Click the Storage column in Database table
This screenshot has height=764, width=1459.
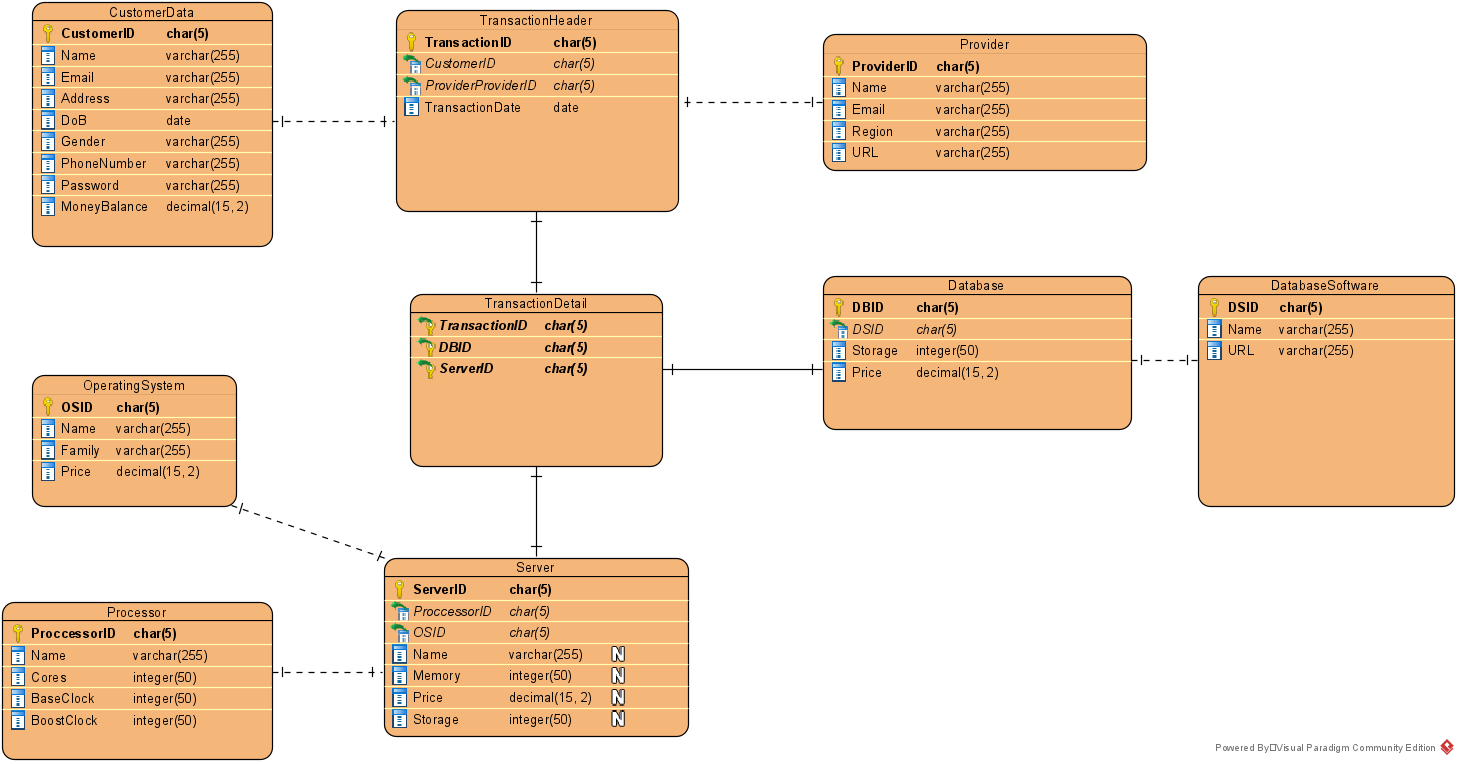[977, 350]
